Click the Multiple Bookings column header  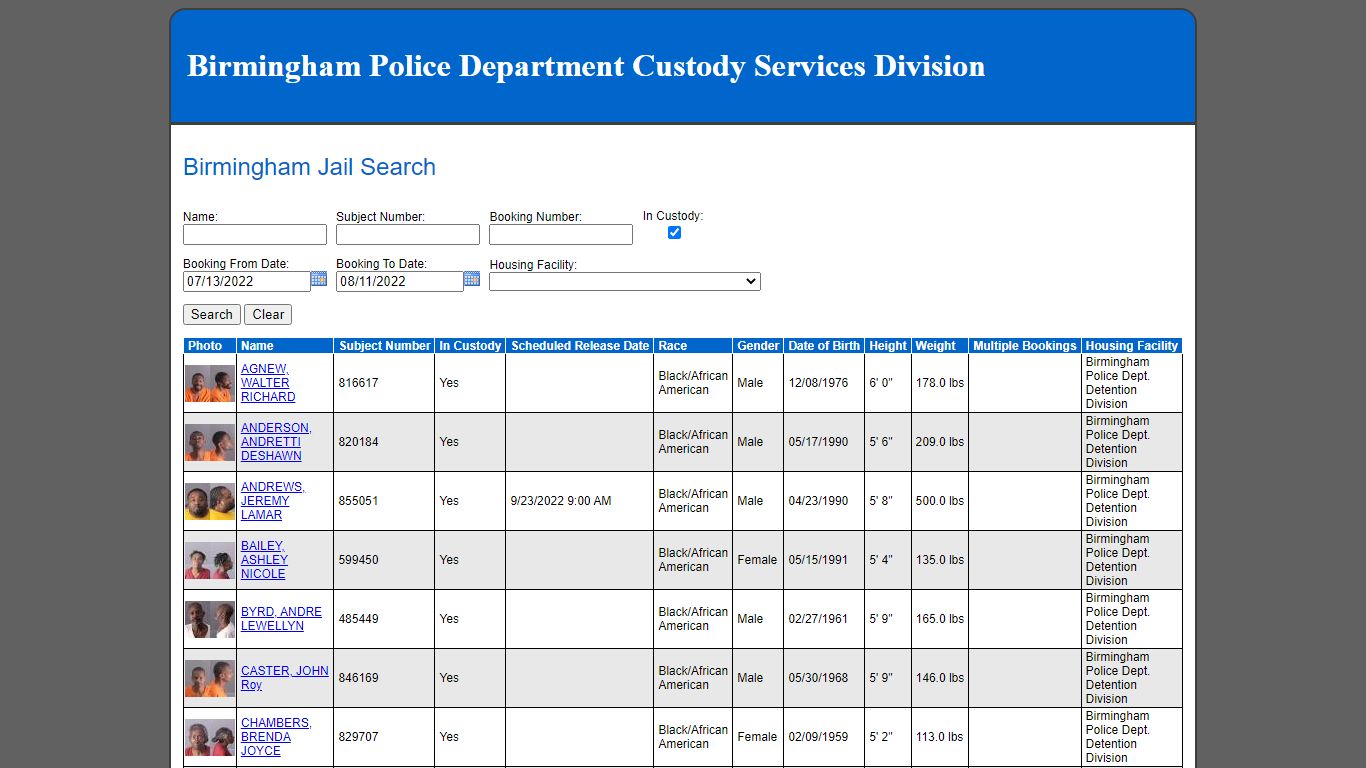point(1025,346)
